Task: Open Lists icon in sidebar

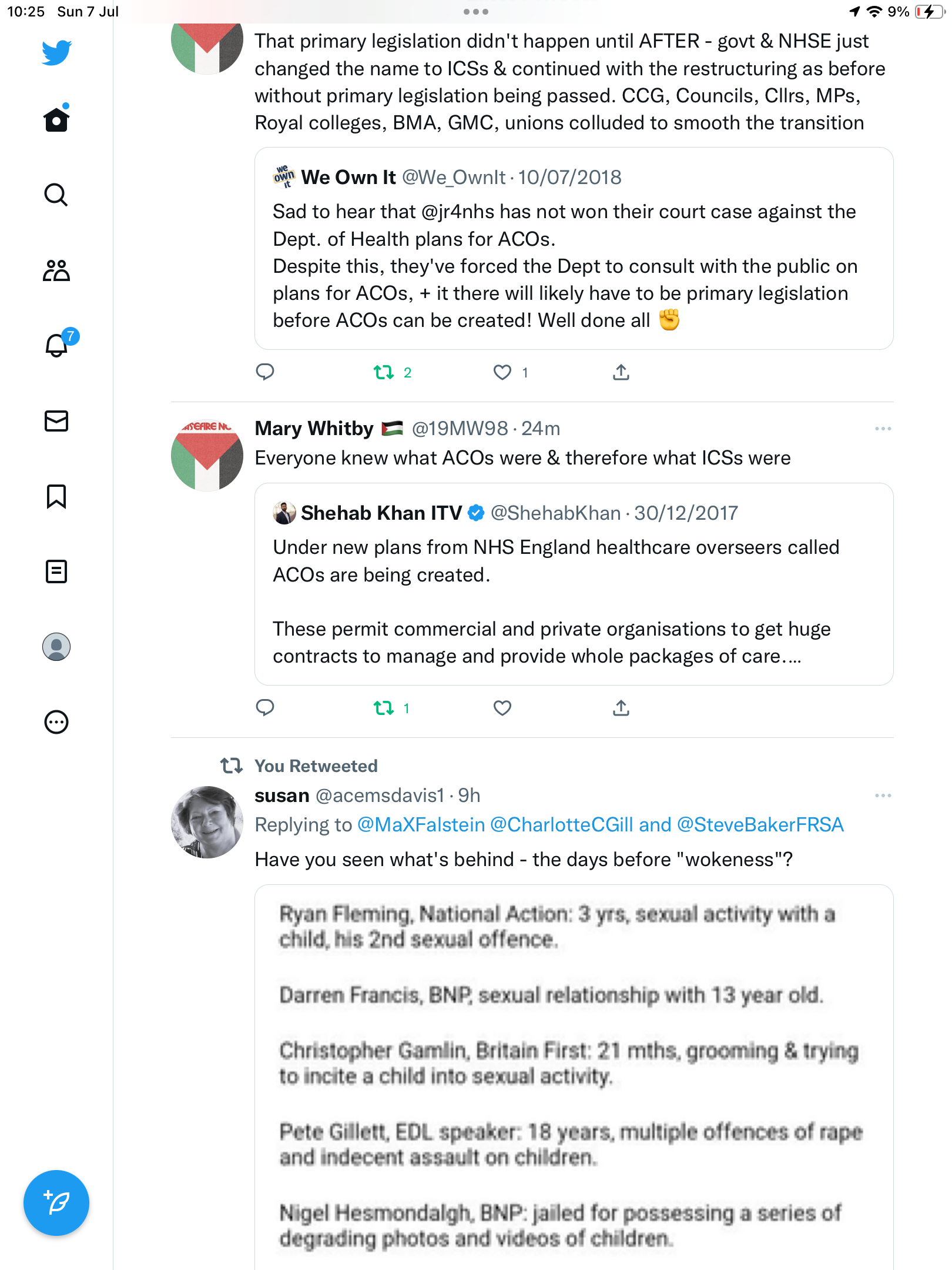Action: (x=56, y=571)
